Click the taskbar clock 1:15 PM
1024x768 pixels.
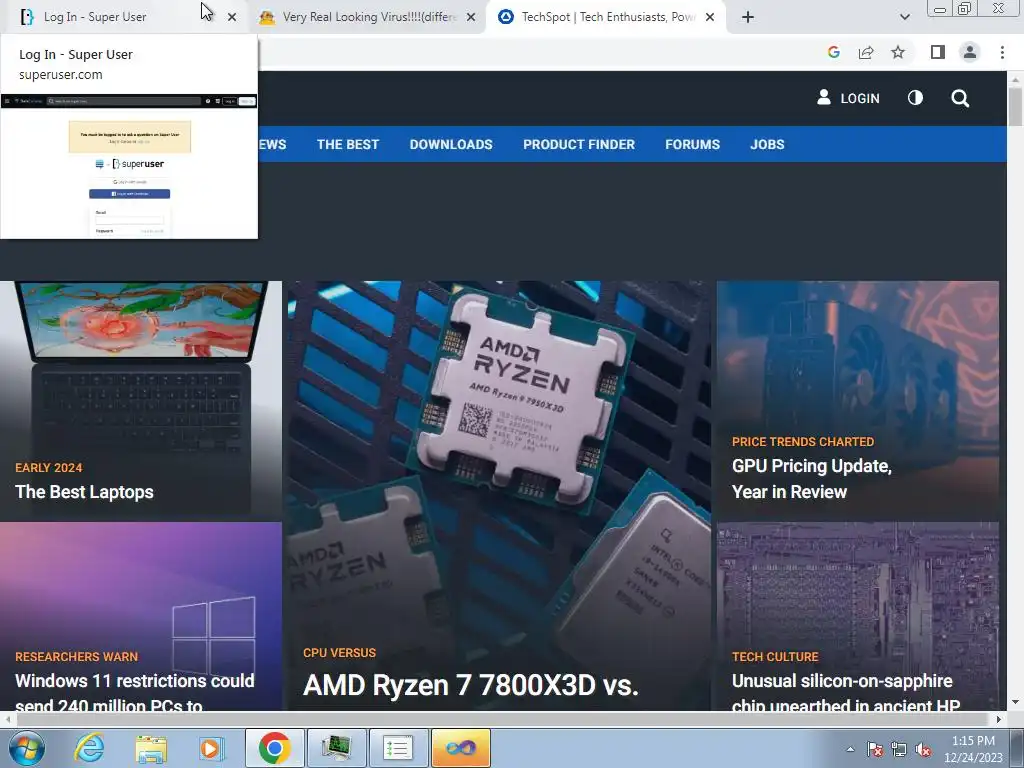click(x=973, y=749)
